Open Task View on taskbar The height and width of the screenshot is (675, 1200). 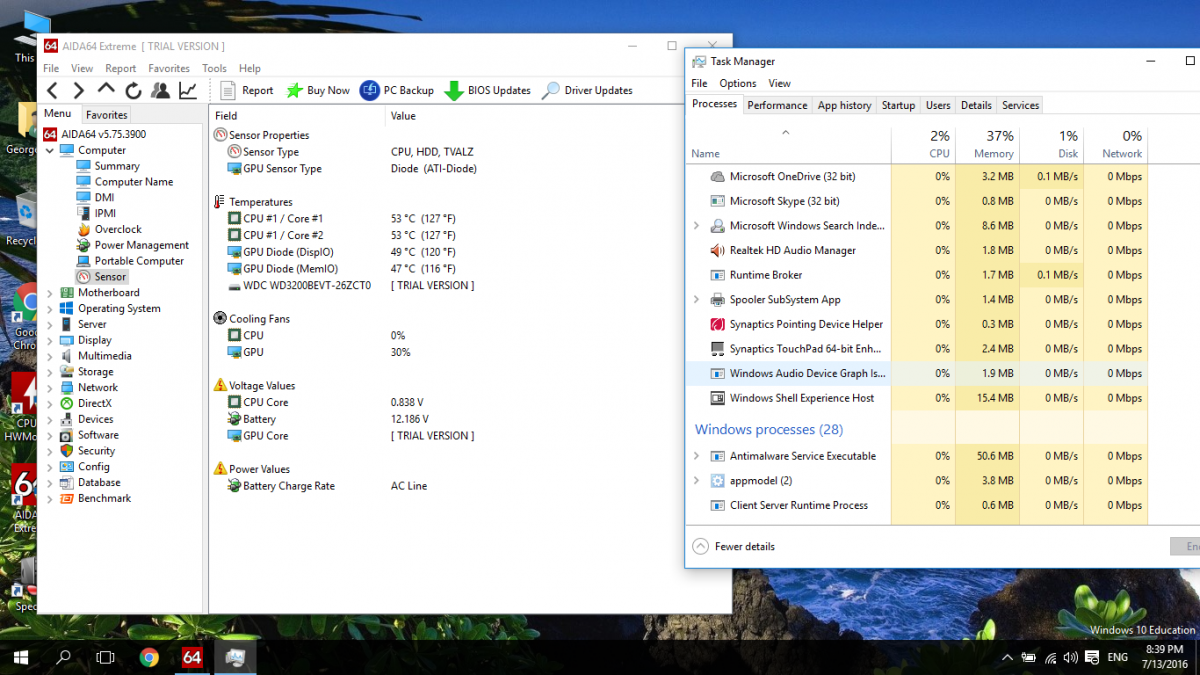(x=105, y=657)
